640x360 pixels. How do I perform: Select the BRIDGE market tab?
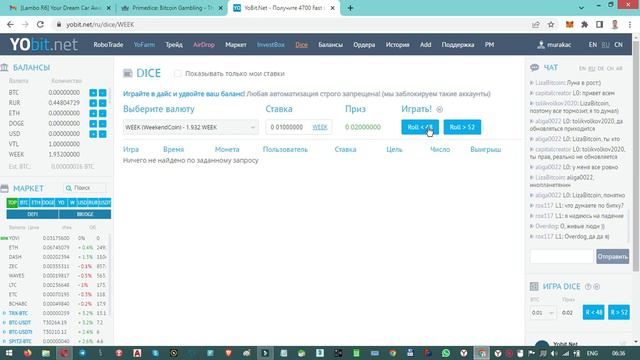(x=85, y=214)
